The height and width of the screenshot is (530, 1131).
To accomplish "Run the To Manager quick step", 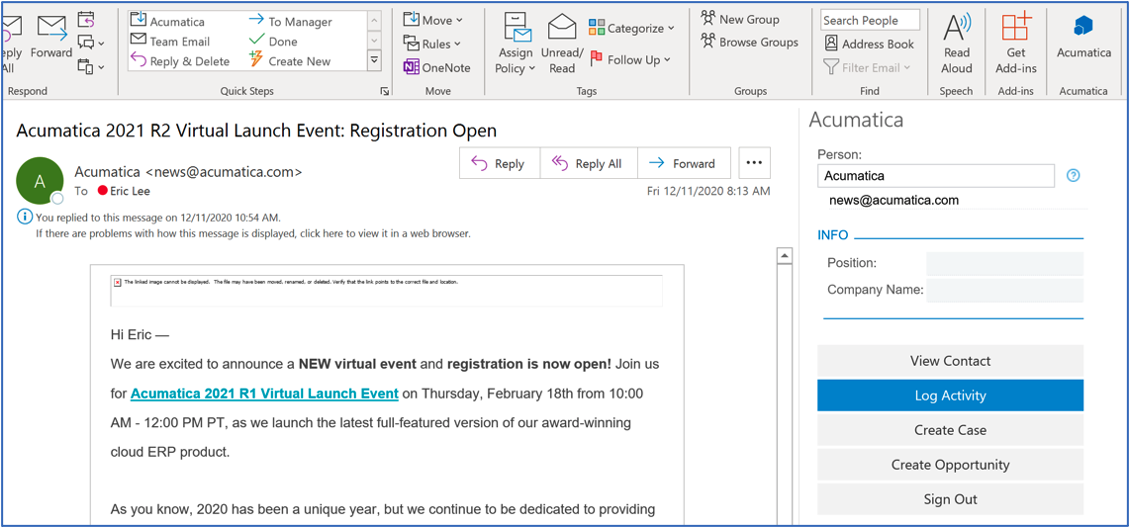I will click(290, 22).
